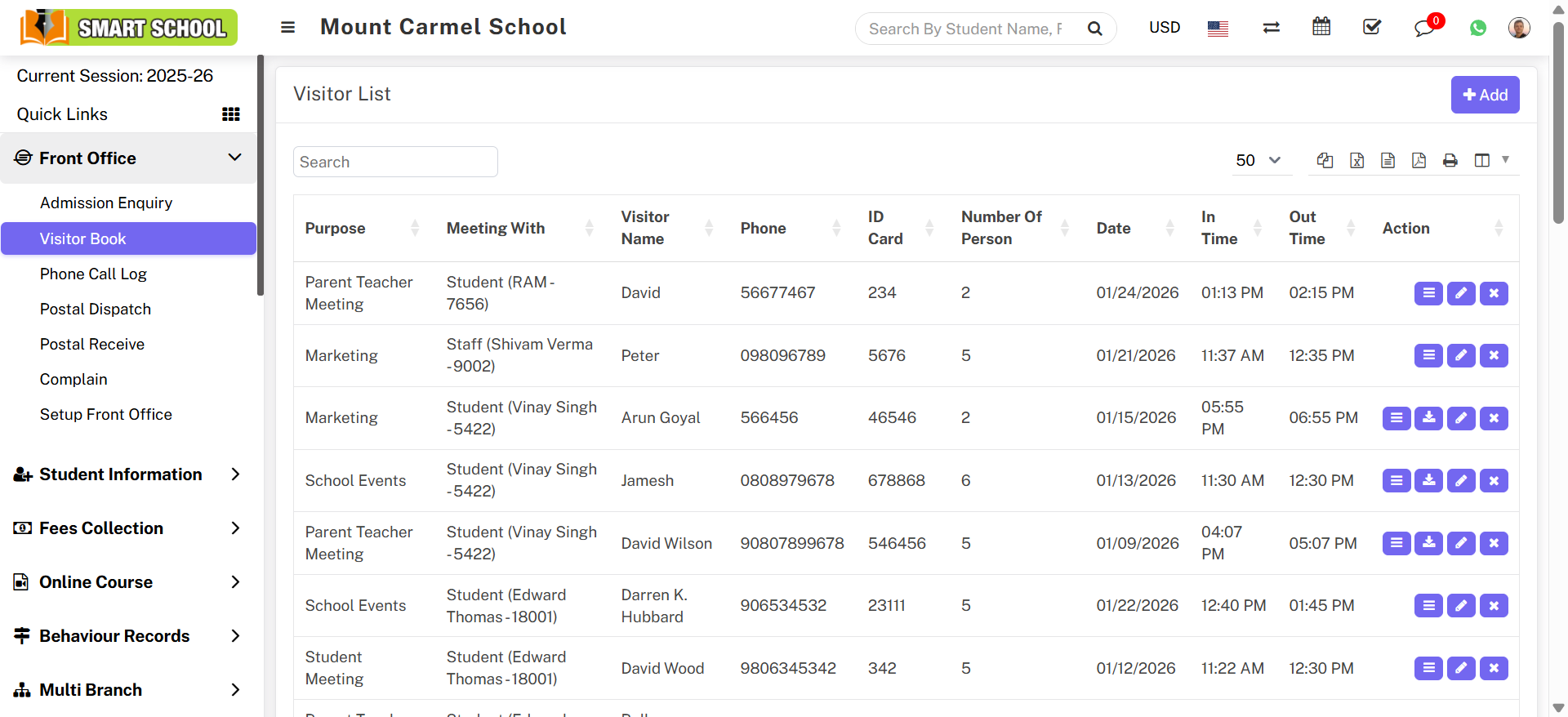Open the task checklist icon
This screenshot has width=1568, height=717.
click(1372, 27)
